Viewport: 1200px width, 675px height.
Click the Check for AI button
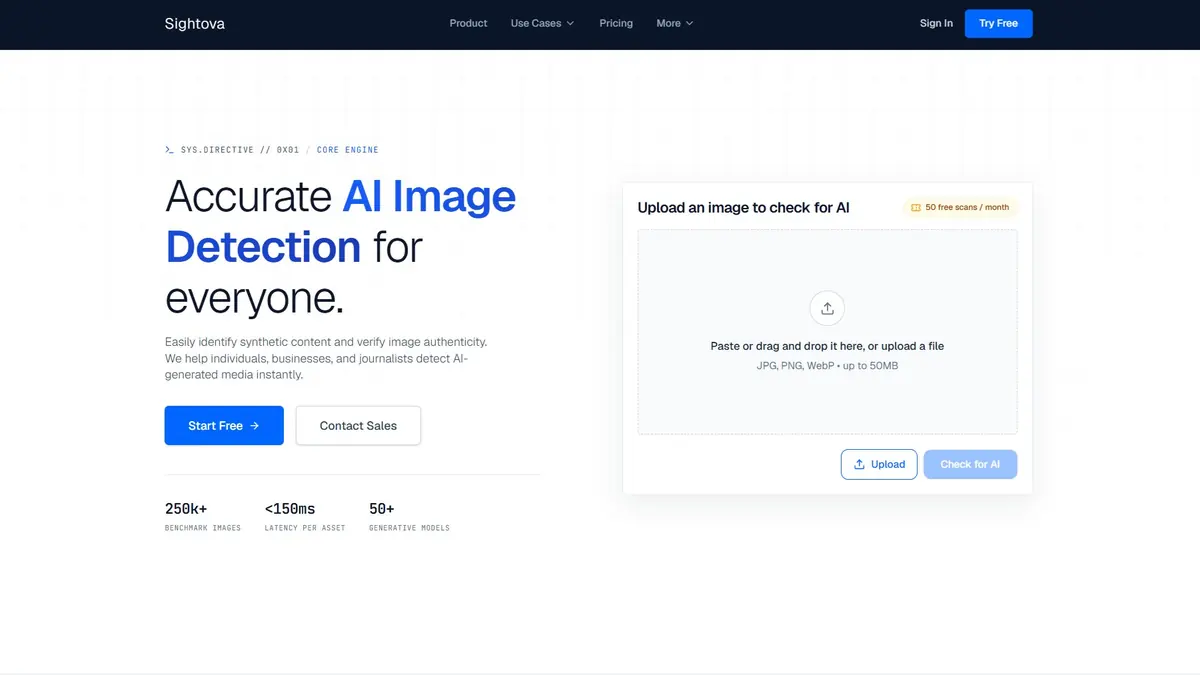point(970,464)
